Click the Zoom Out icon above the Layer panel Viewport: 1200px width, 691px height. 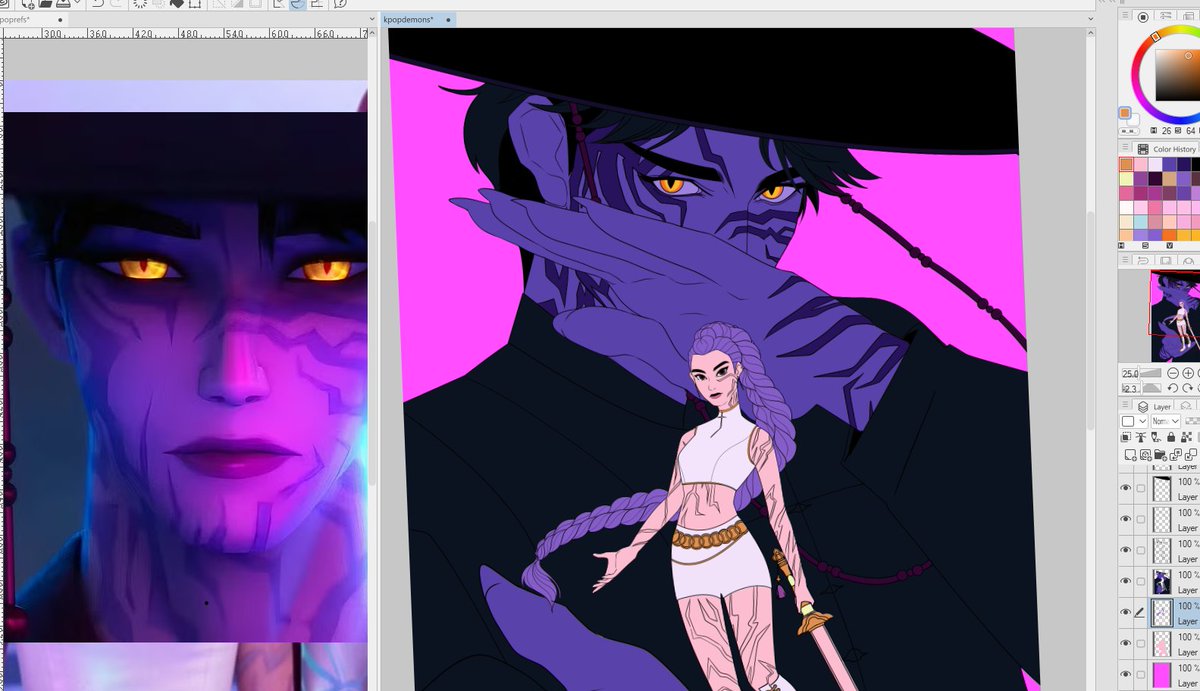[1173, 373]
